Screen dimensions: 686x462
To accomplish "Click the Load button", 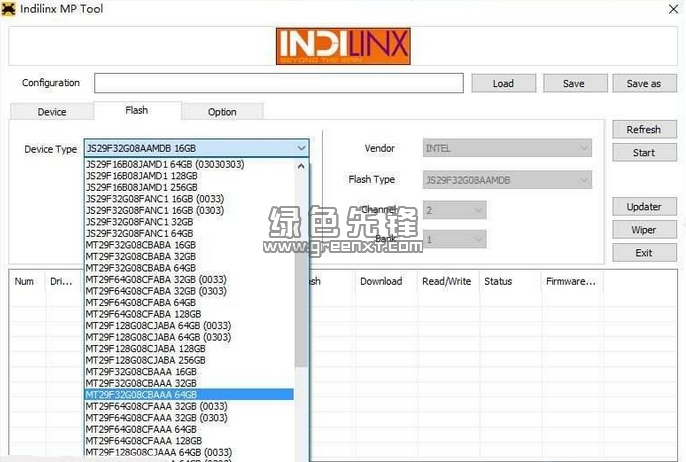I will (504, 83).
